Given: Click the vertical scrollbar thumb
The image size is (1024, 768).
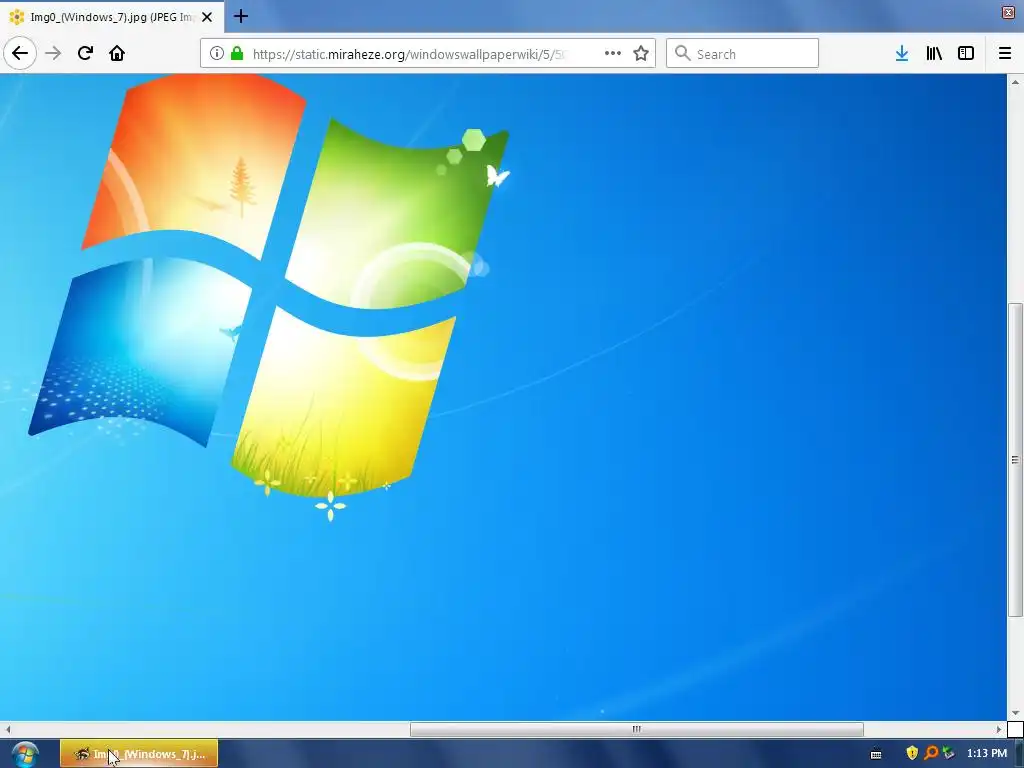Looking at the screenshot, I should (x=1015, y=460).
